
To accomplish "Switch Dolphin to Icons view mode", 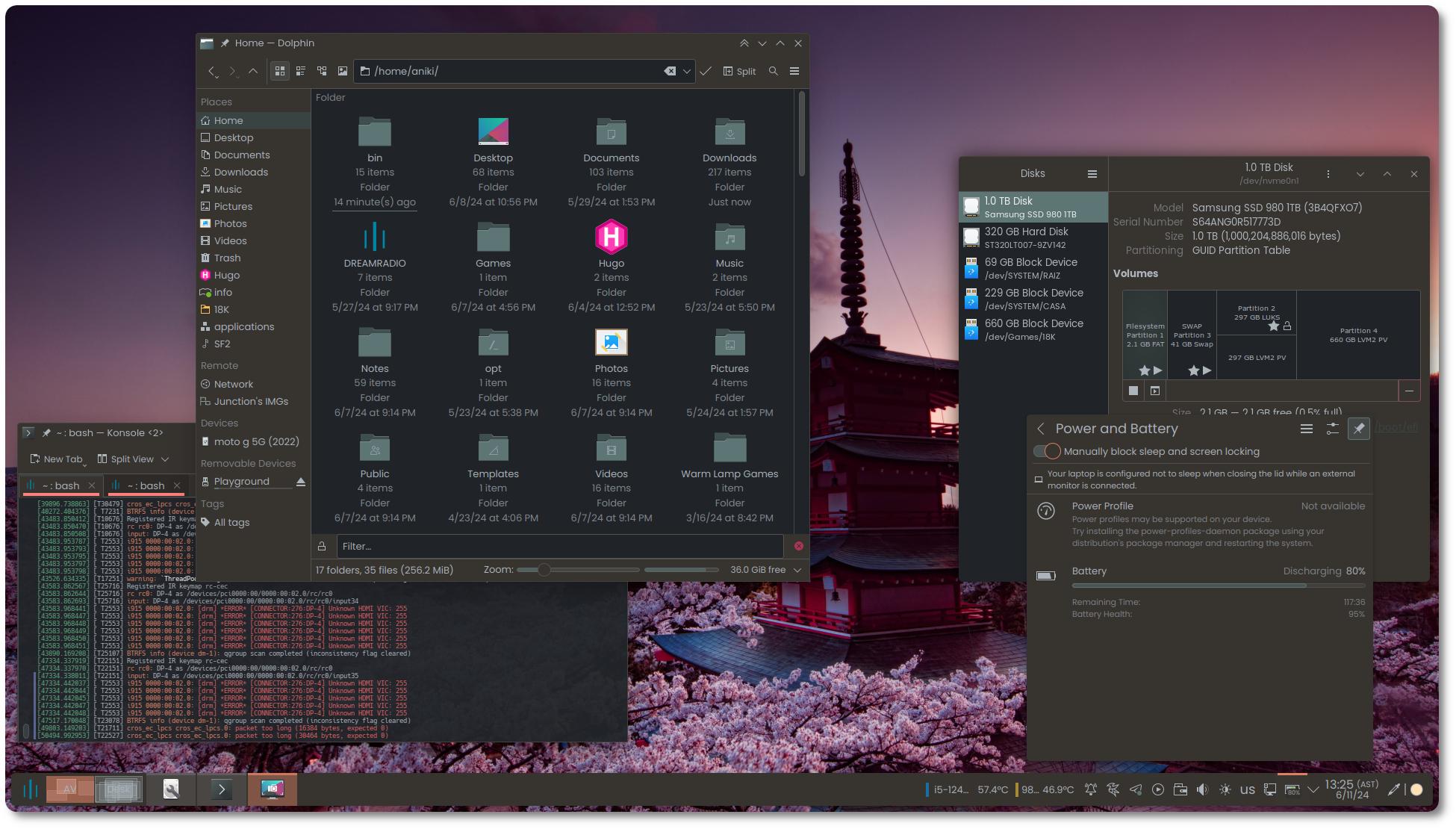I will 280,71.
